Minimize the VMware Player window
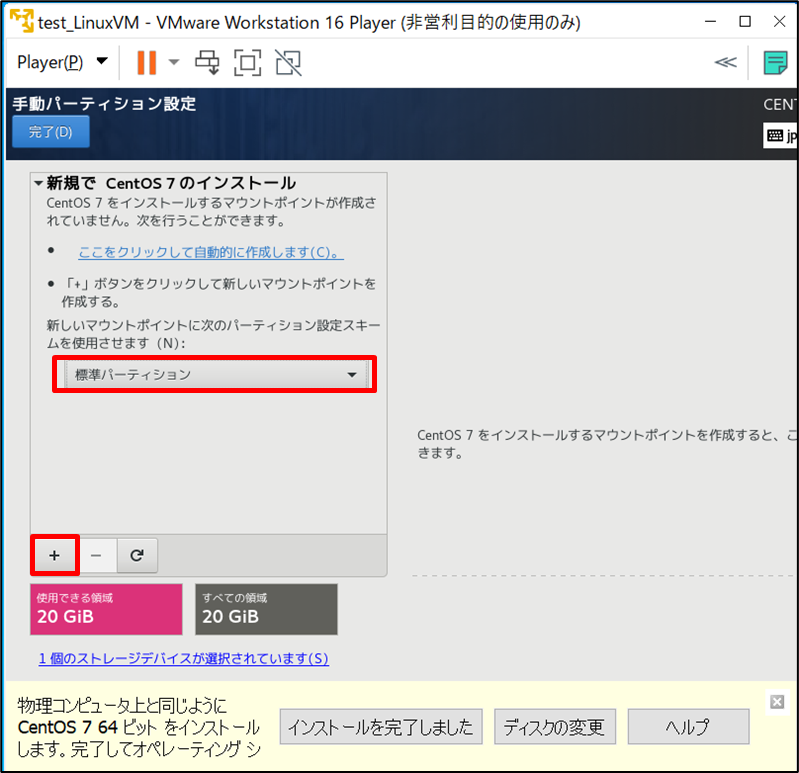The width and height of the screenshot is (799, 773). pyautogui.click(x=710, y=21)
